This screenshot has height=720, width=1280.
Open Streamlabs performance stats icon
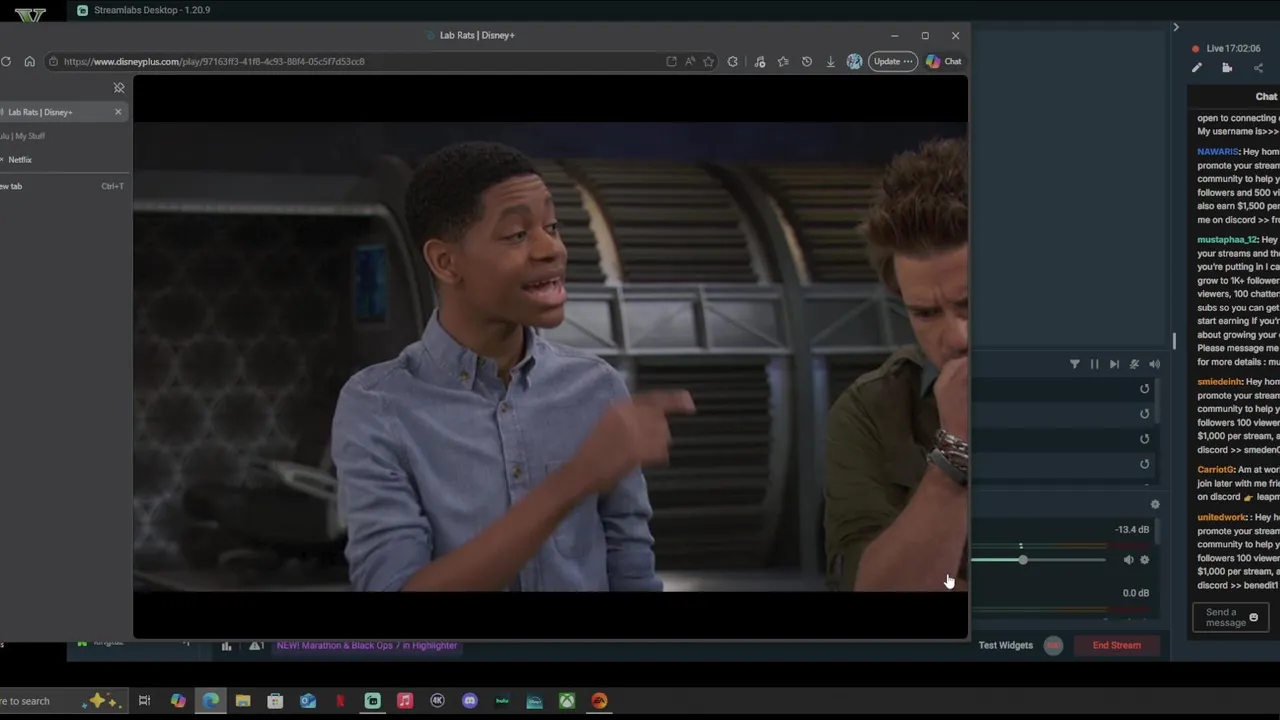coord(226,646)
